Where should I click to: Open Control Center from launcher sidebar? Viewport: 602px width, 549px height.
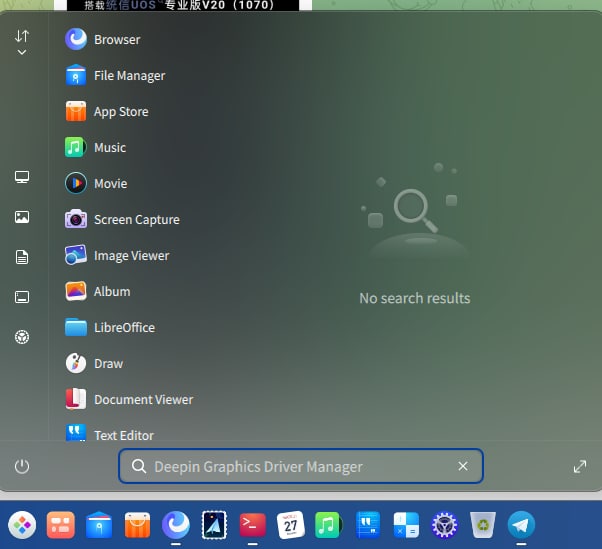(x=22, y=337)
